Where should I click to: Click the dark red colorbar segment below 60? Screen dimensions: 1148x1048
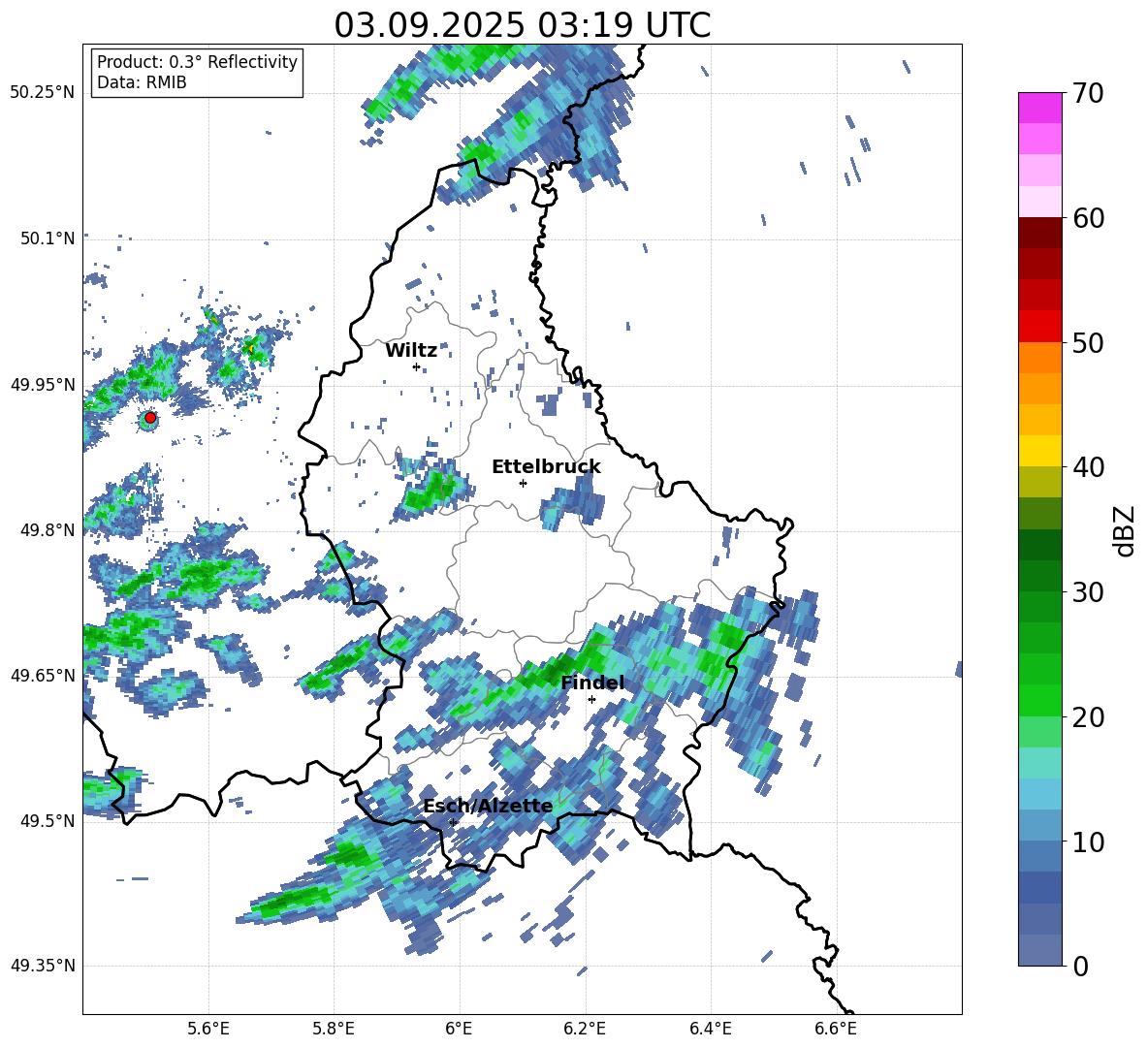1040,234
